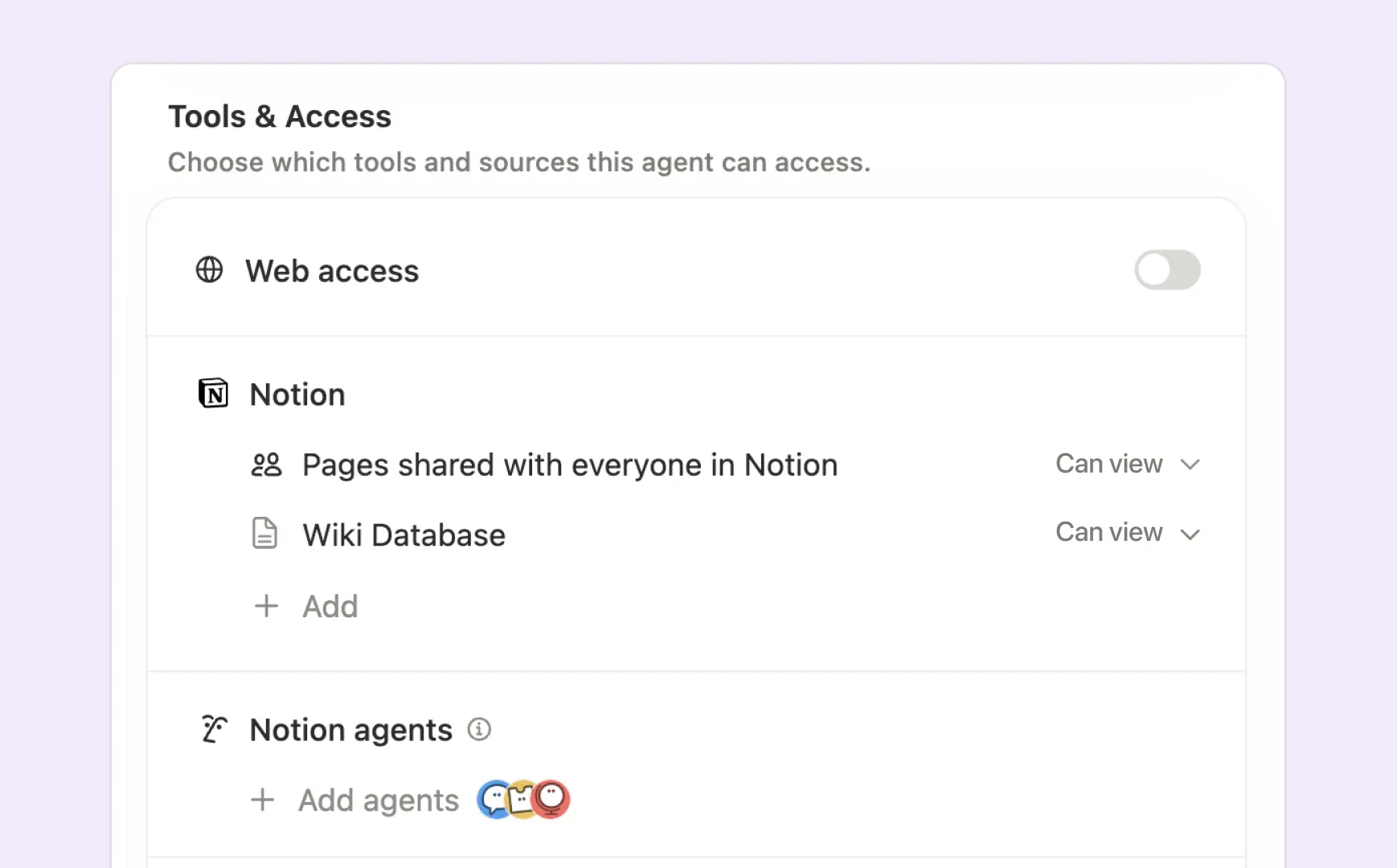This screenshot has height=868, width=1397.
Task: Click the yellow agent avatar
Action: coord(522,800)
